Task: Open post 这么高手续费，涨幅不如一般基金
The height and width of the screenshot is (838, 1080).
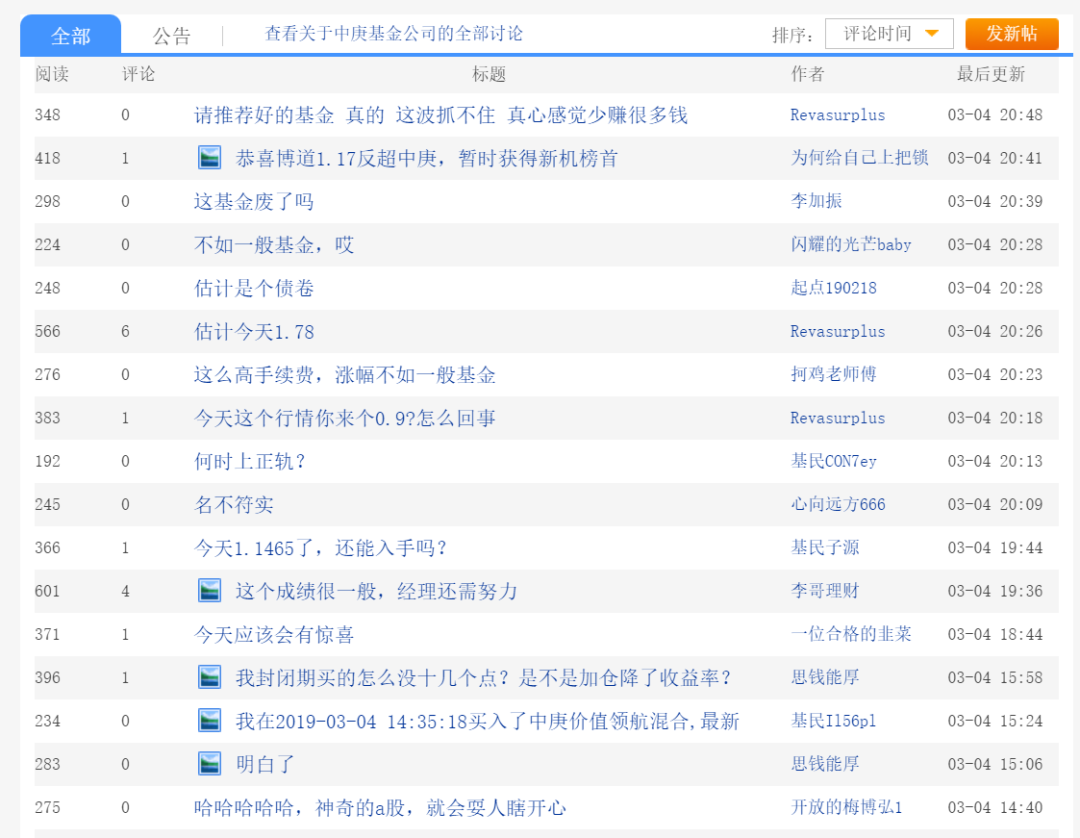Action: (344, 375)
